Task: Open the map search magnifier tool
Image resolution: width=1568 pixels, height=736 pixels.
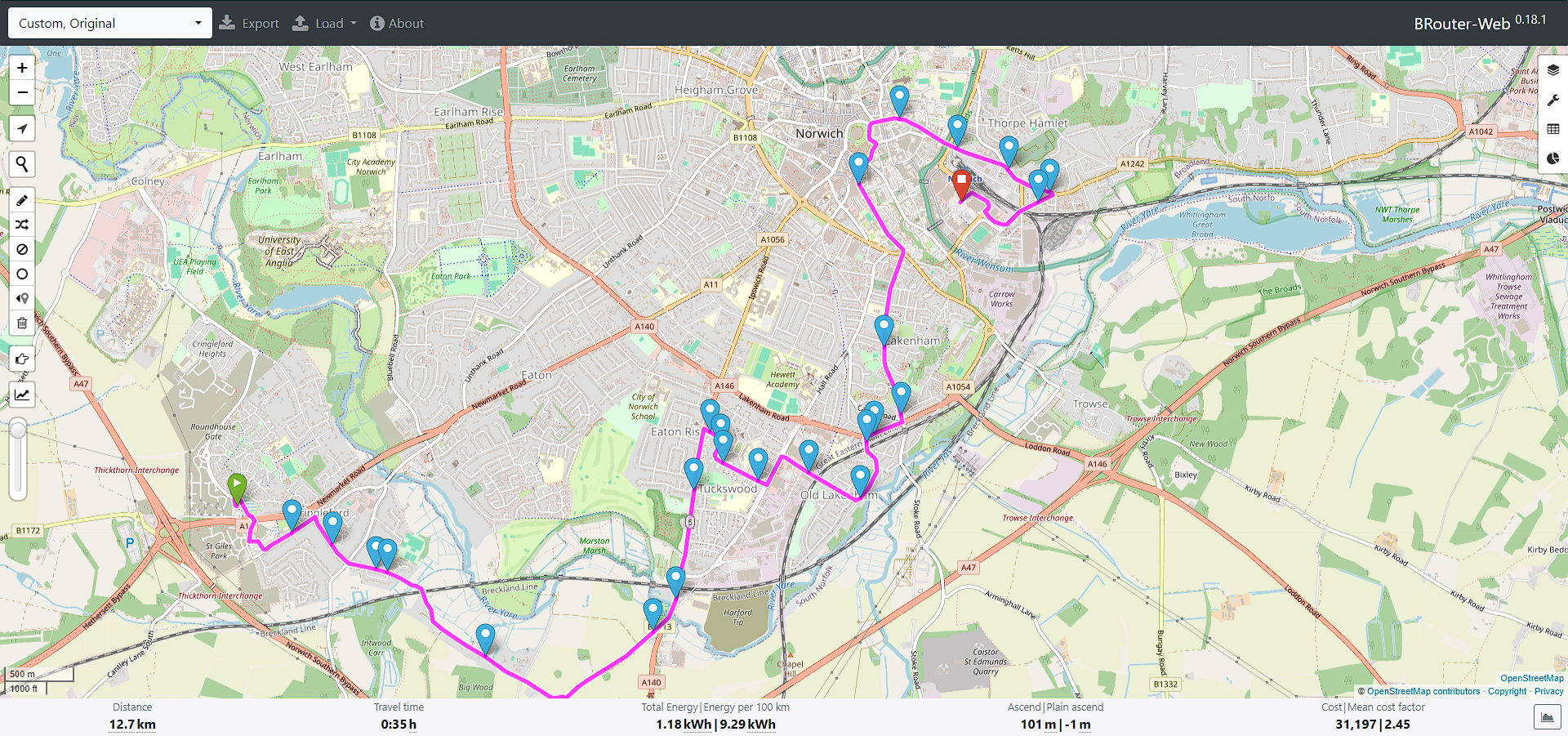Action: [22, 164]
